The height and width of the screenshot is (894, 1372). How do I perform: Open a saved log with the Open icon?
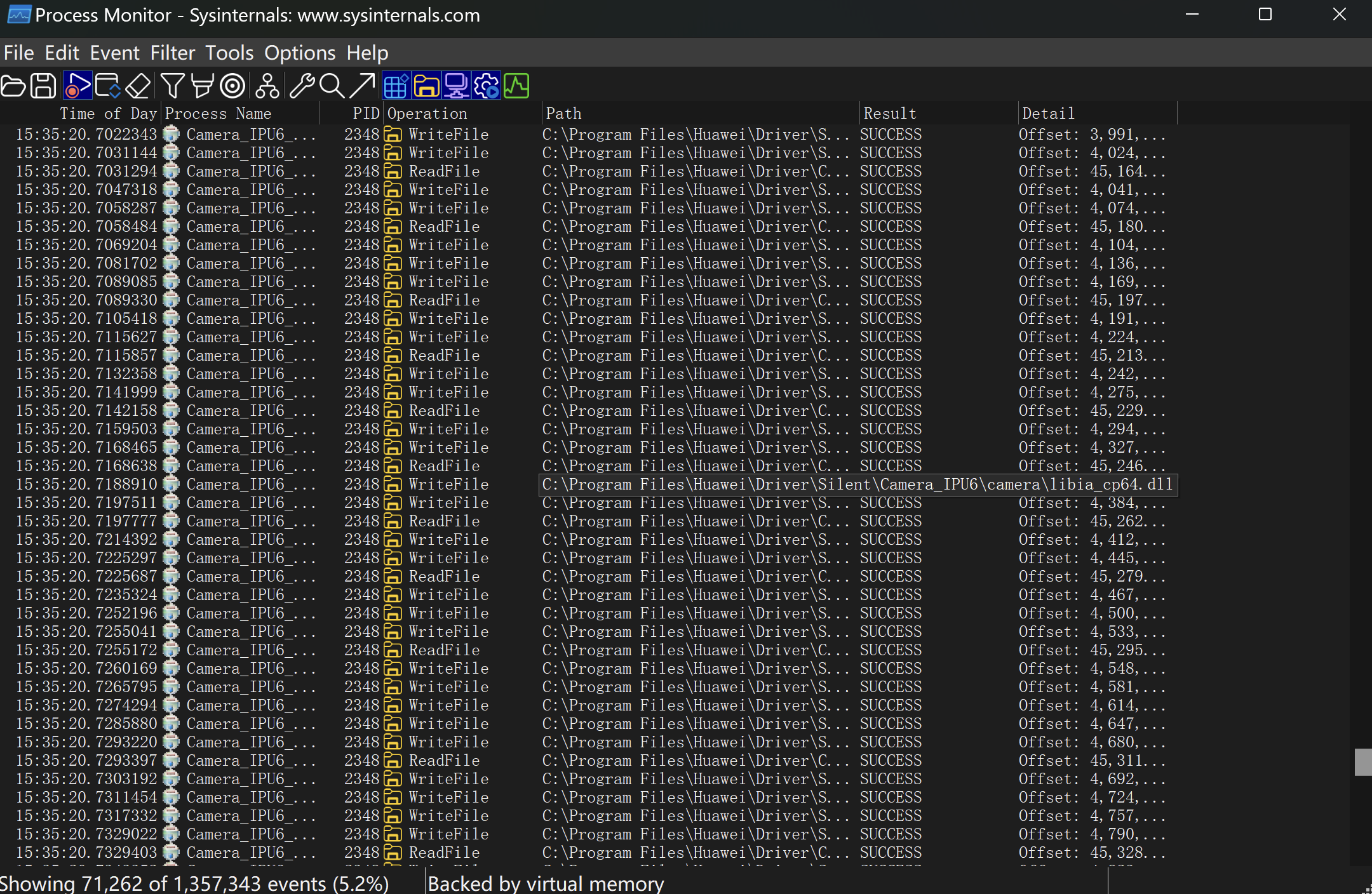pyautogui.click(x=13, y=86)
